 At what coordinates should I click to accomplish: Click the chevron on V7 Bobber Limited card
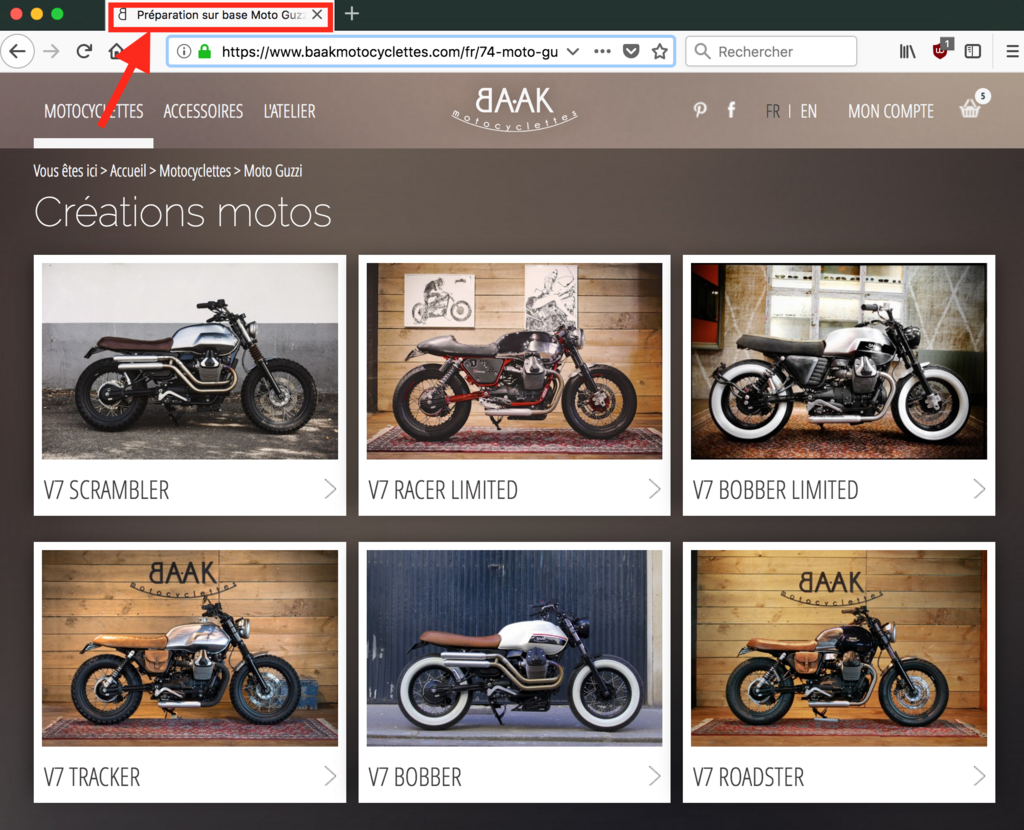click(979, 489)
